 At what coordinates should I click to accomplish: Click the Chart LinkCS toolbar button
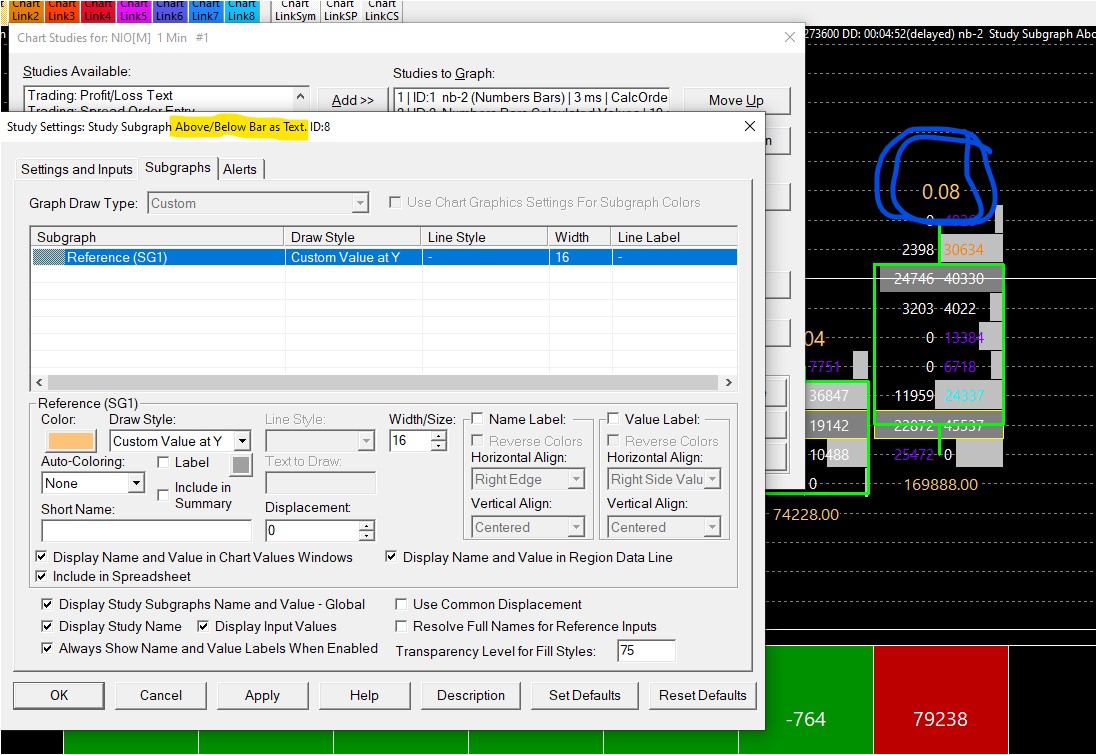[x=382, y=11]
